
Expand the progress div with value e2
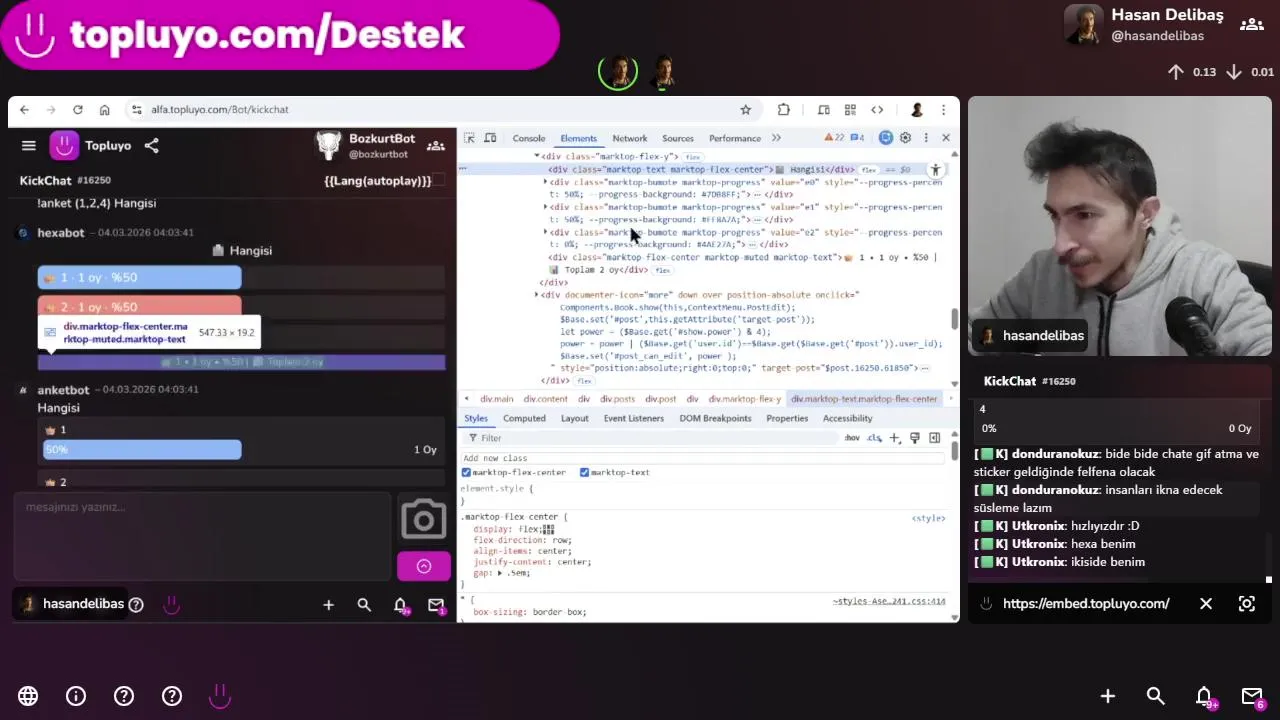(546, 232)
